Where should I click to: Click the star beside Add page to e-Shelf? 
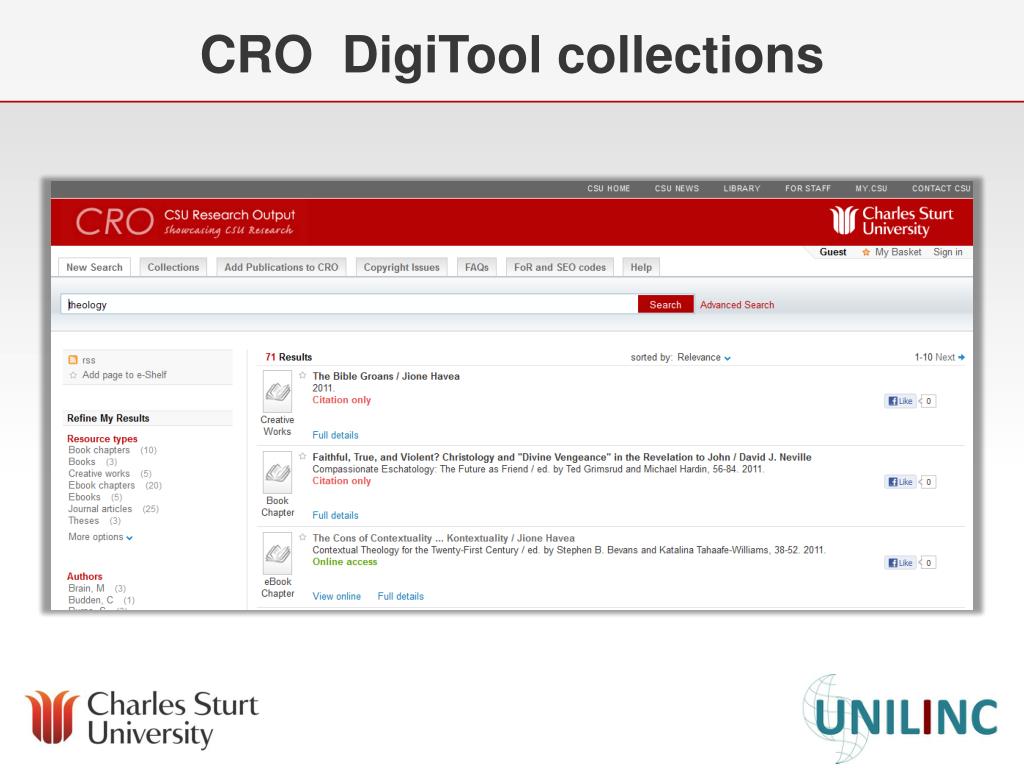click(73, 375)
